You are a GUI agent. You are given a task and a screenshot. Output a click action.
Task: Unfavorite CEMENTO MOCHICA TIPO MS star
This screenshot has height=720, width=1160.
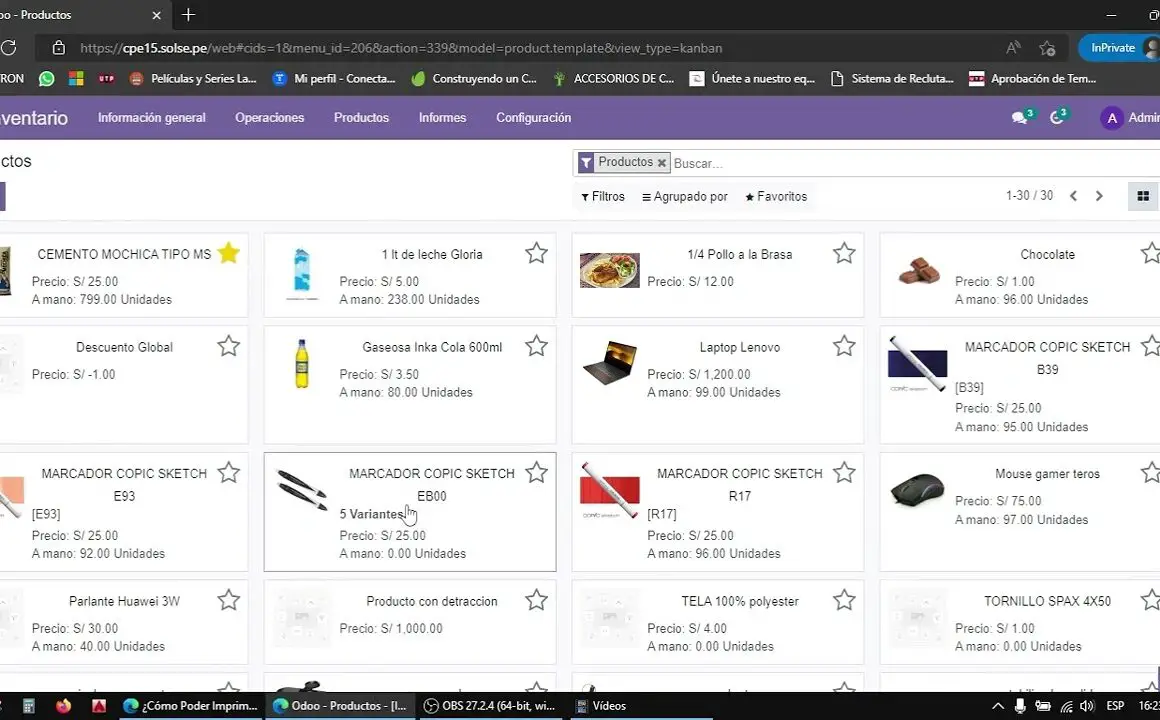click(x=229, y=253)
